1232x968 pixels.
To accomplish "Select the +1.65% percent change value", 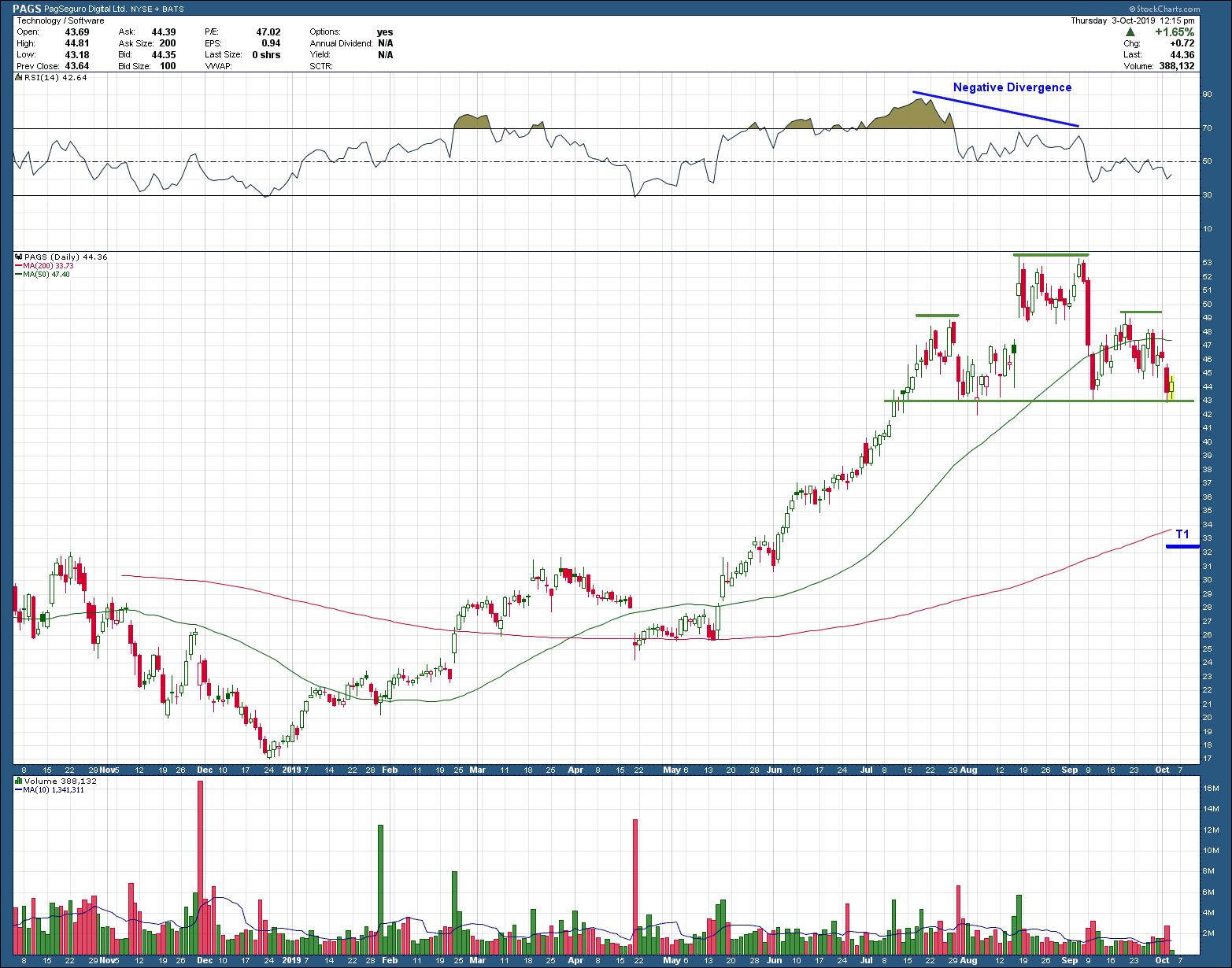I will pos(1174,32).
